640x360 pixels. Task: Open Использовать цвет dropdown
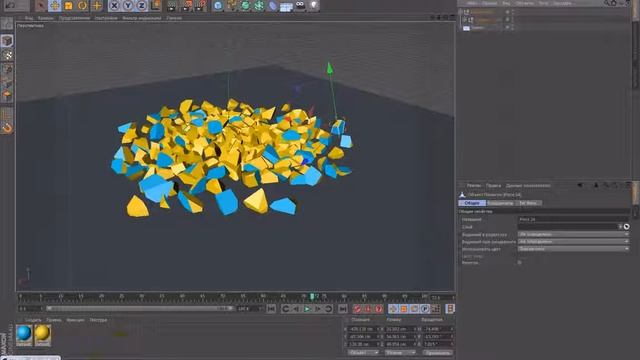point(573,249)
